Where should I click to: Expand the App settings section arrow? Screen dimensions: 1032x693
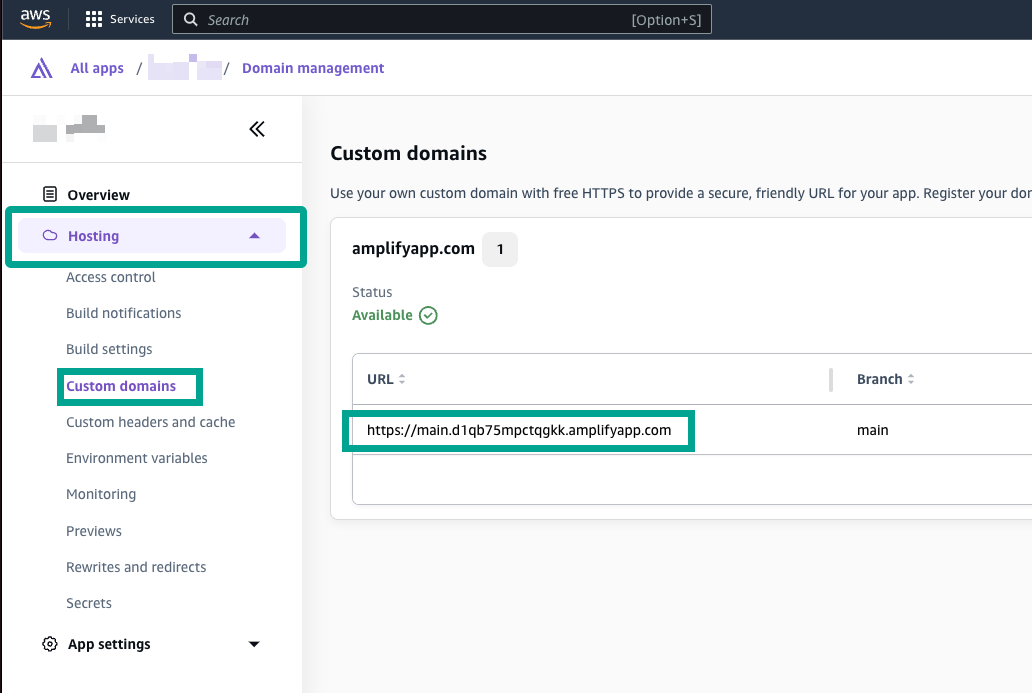click(254, 644)
